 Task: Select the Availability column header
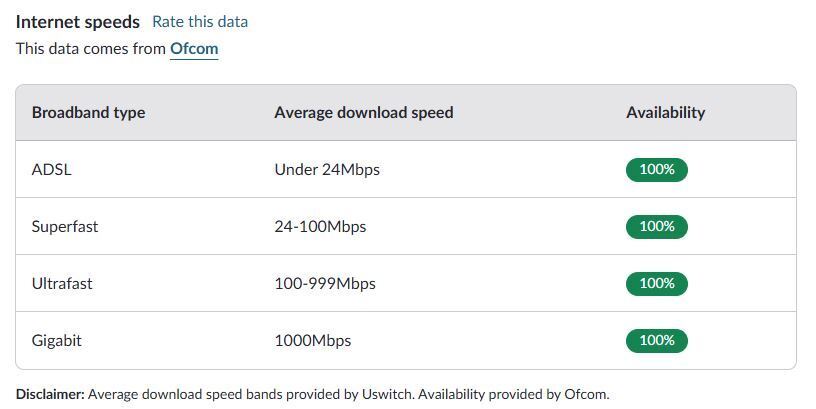[x=665, y=112]
